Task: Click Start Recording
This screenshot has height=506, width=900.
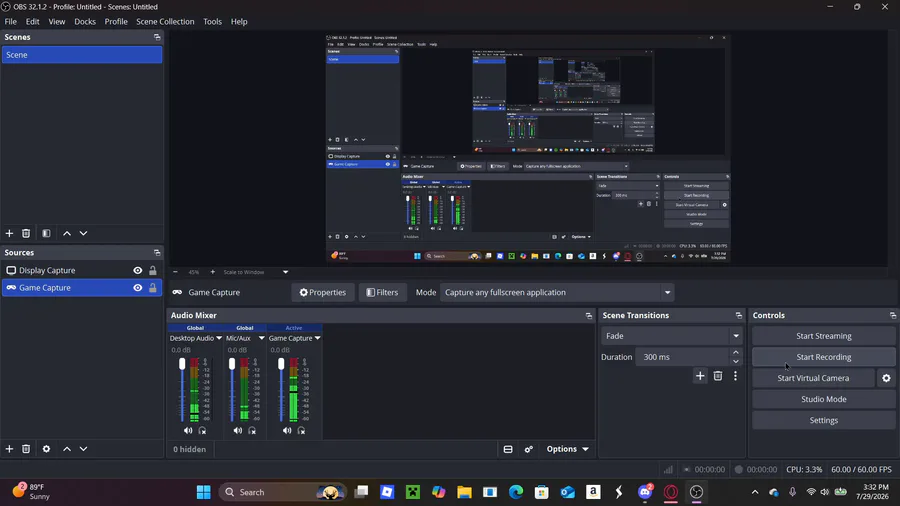Action: 824,357
